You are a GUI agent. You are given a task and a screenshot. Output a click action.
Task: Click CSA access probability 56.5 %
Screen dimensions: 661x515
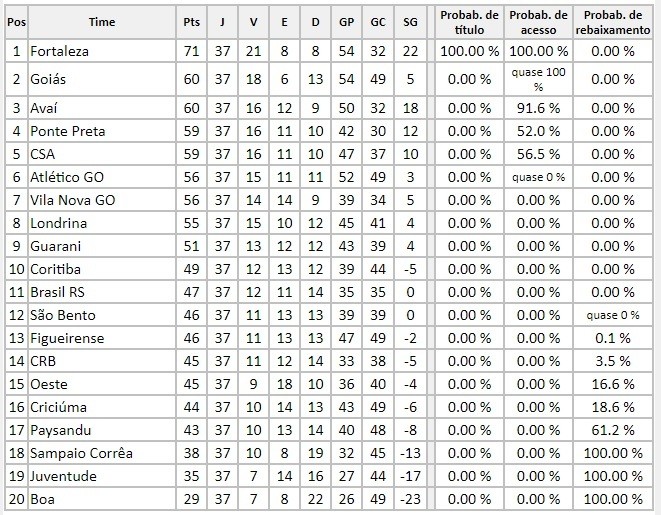[538, 154]
